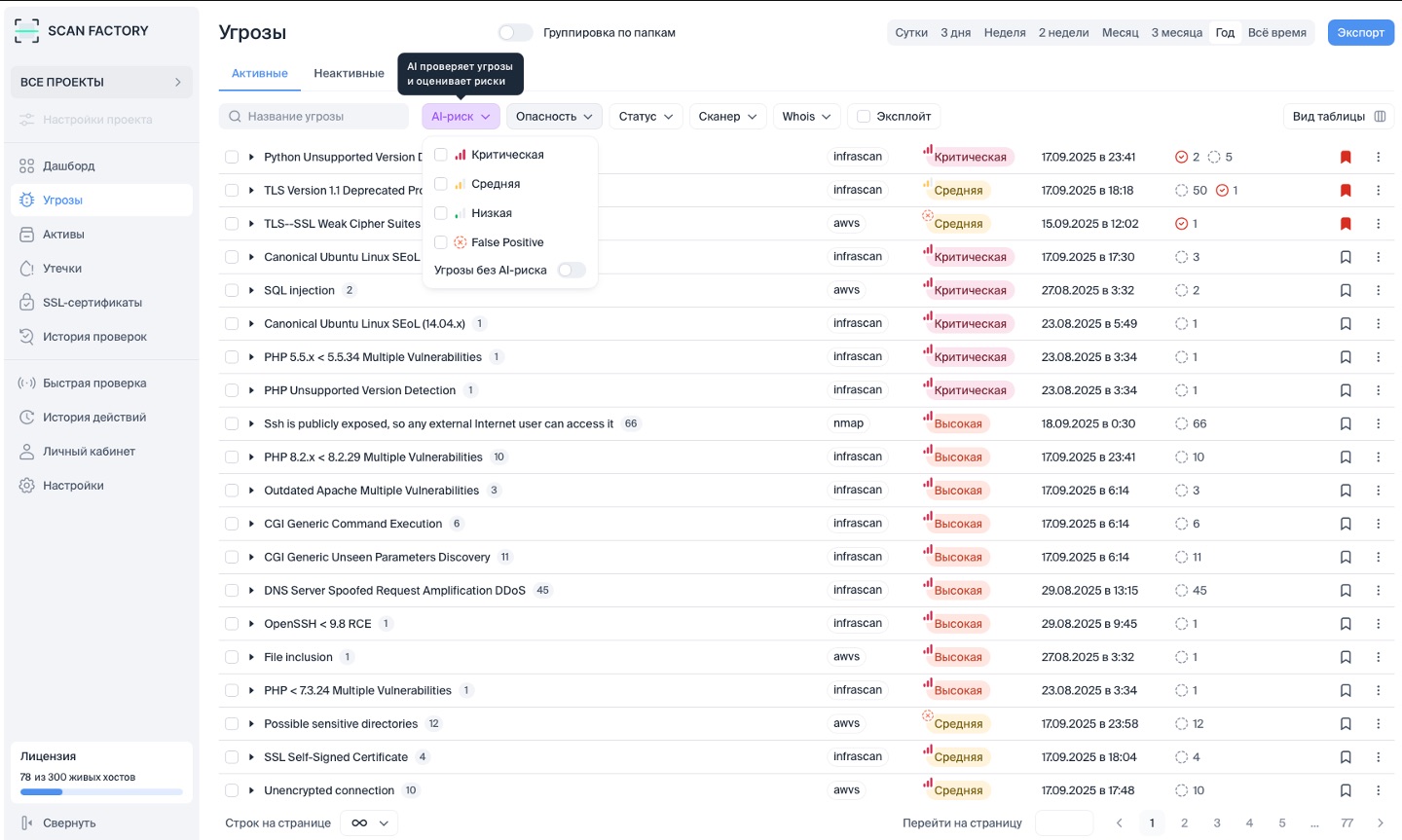Click the license hosts progress bar

click(101, 792)
